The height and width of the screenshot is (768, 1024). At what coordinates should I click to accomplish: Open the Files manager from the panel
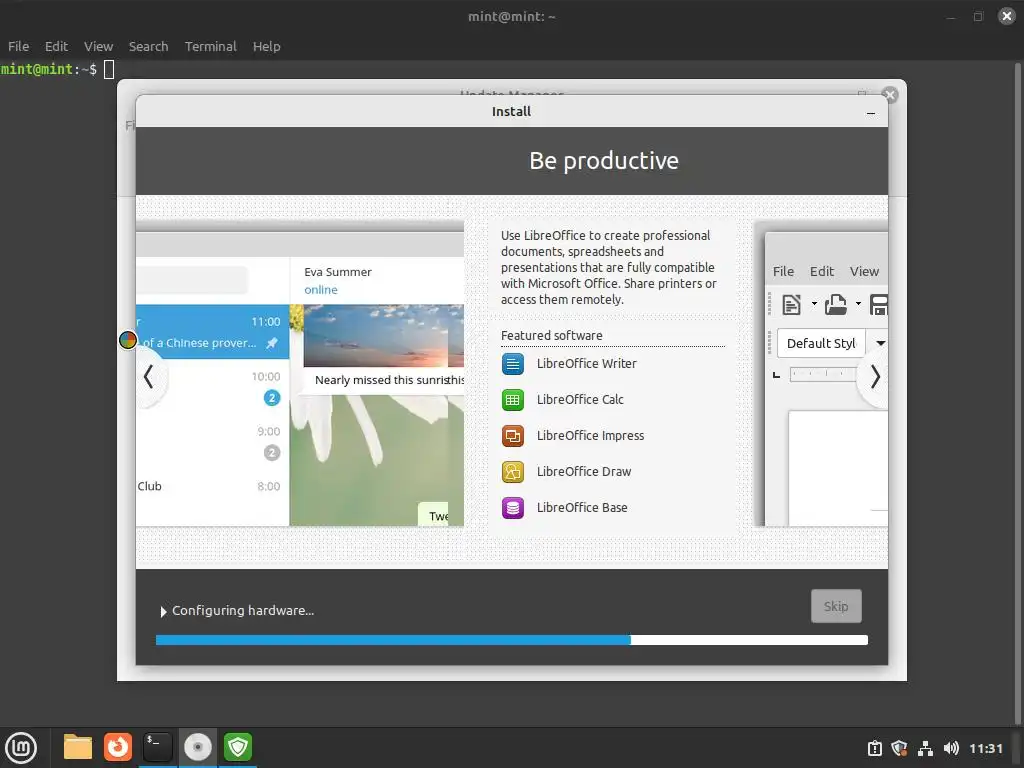pos(78,747)
